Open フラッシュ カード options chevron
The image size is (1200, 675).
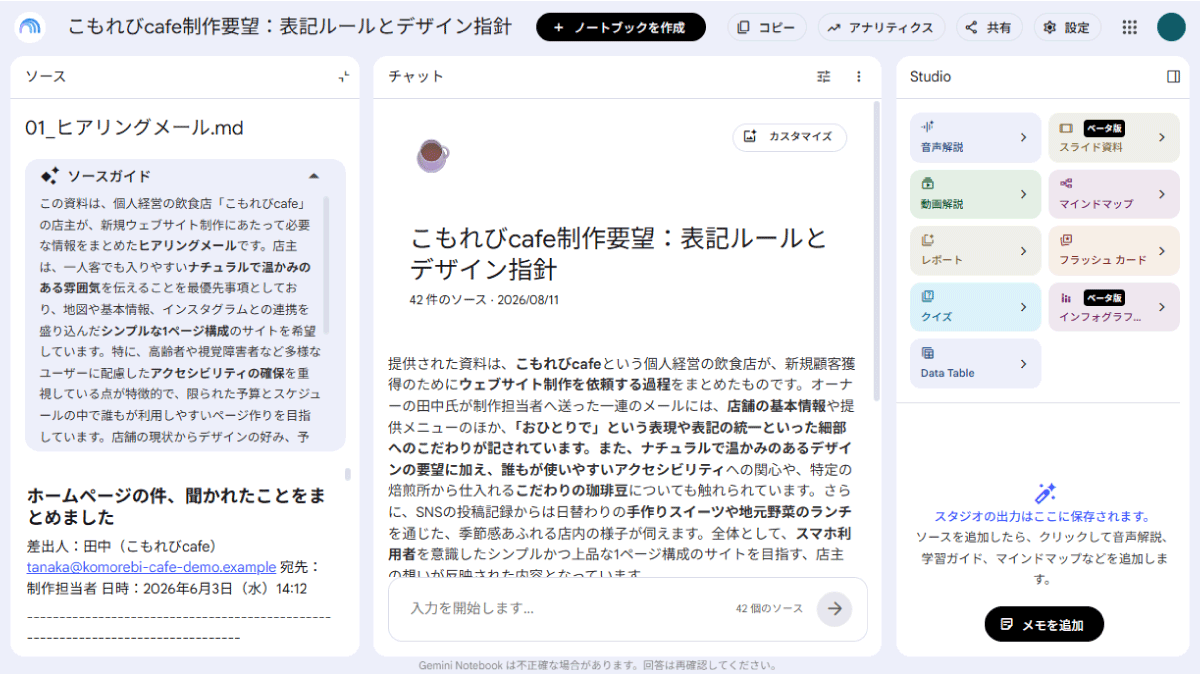[x=1162, y=251]
